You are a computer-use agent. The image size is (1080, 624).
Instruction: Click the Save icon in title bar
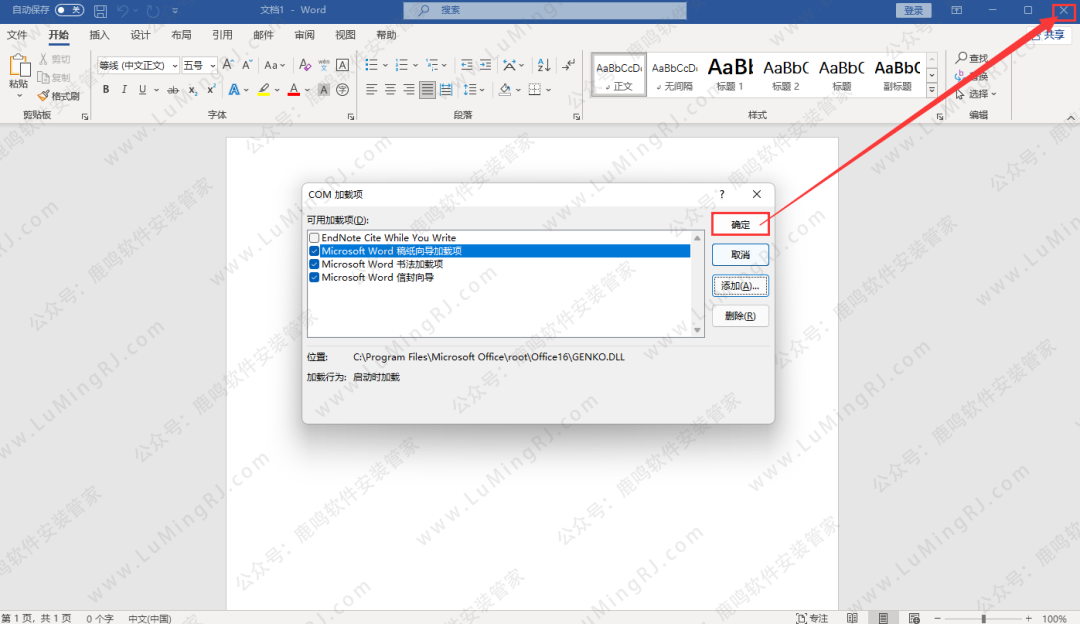[x=100, y=10]
